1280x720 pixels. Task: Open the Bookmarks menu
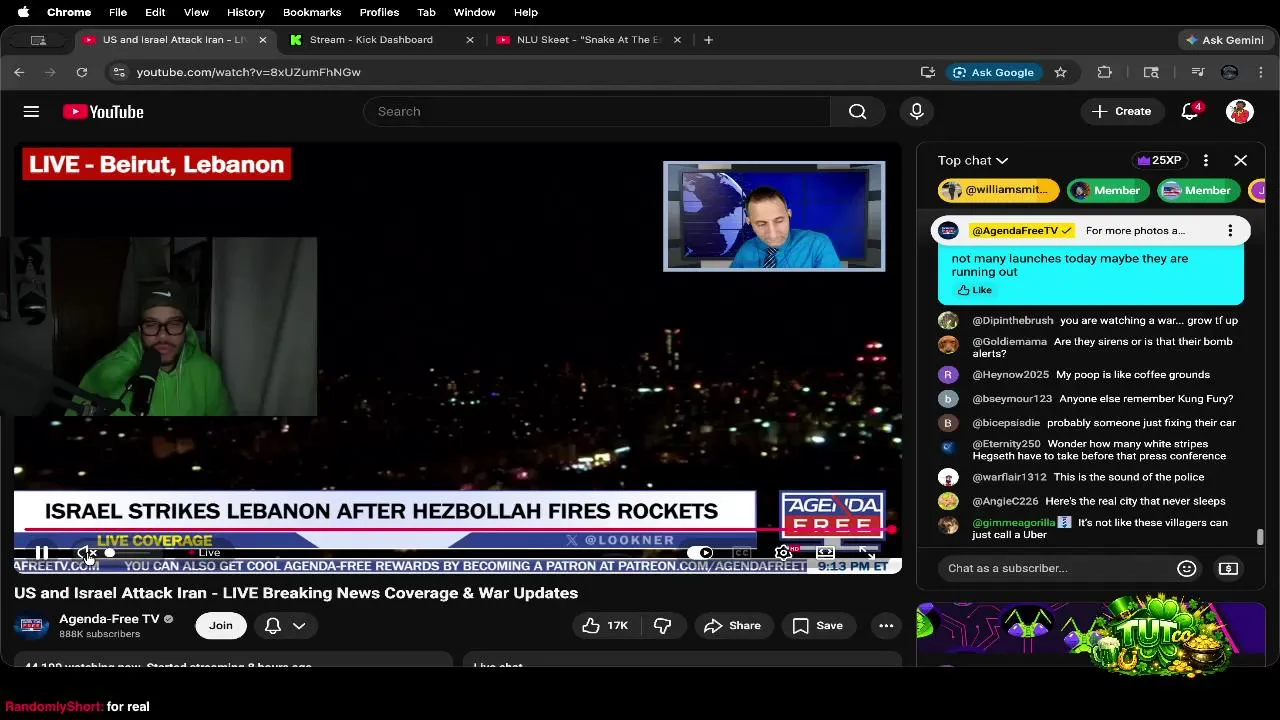coord(312,12)
